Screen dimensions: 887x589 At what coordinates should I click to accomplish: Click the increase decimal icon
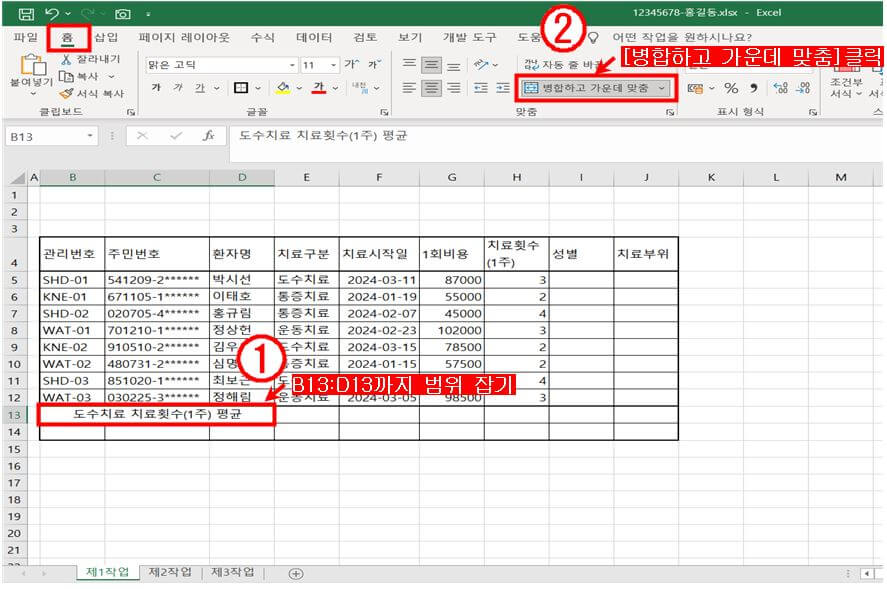tap(781, 88)
